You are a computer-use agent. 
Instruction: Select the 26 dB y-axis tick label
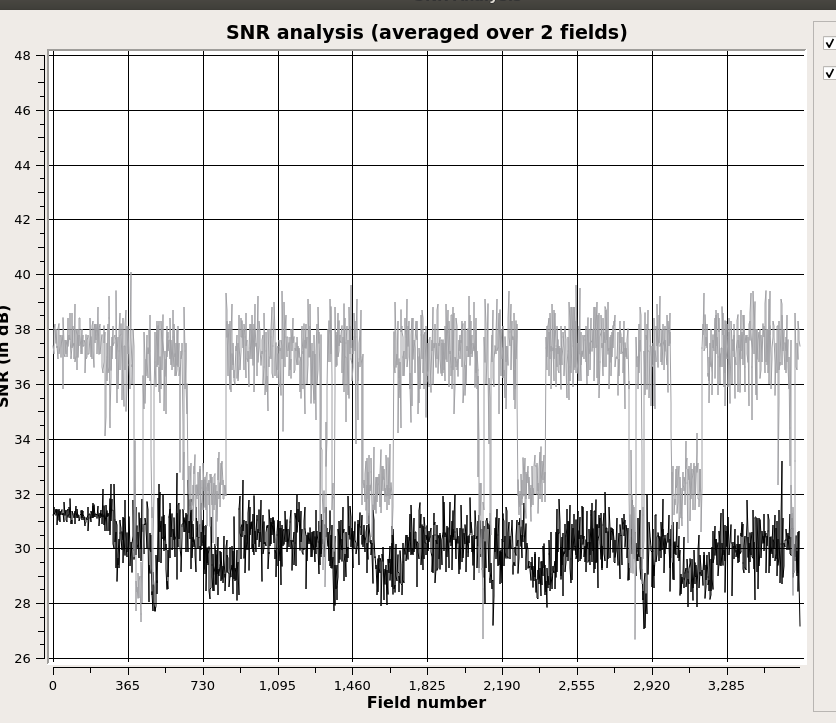pos(23,658)
